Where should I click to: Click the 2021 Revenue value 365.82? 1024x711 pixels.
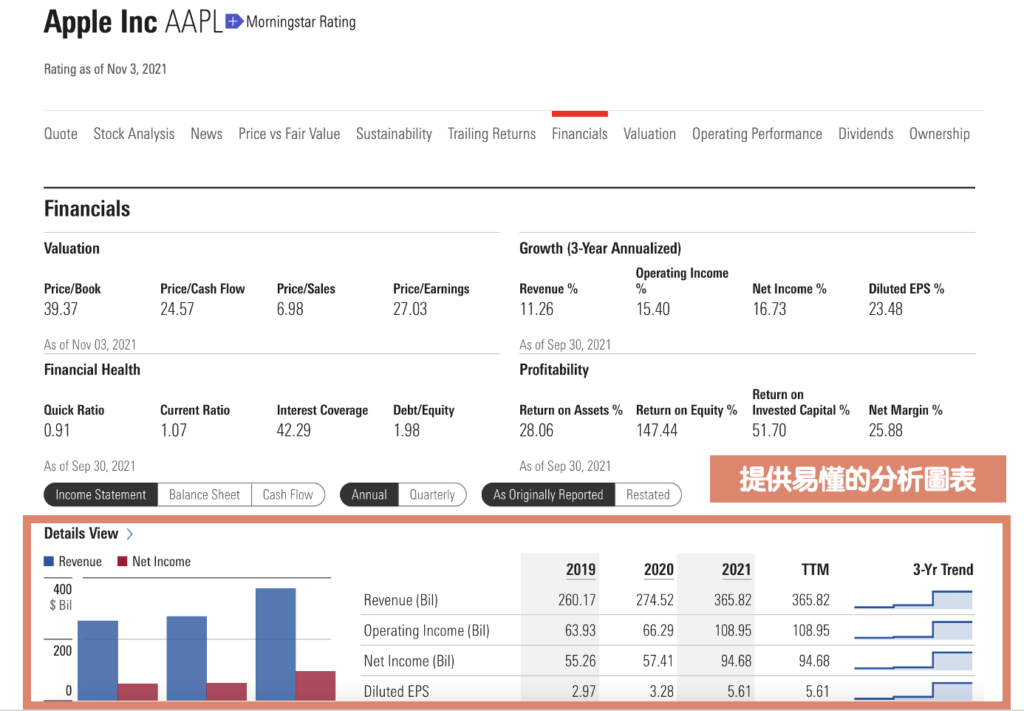click(x=733, y=600)
